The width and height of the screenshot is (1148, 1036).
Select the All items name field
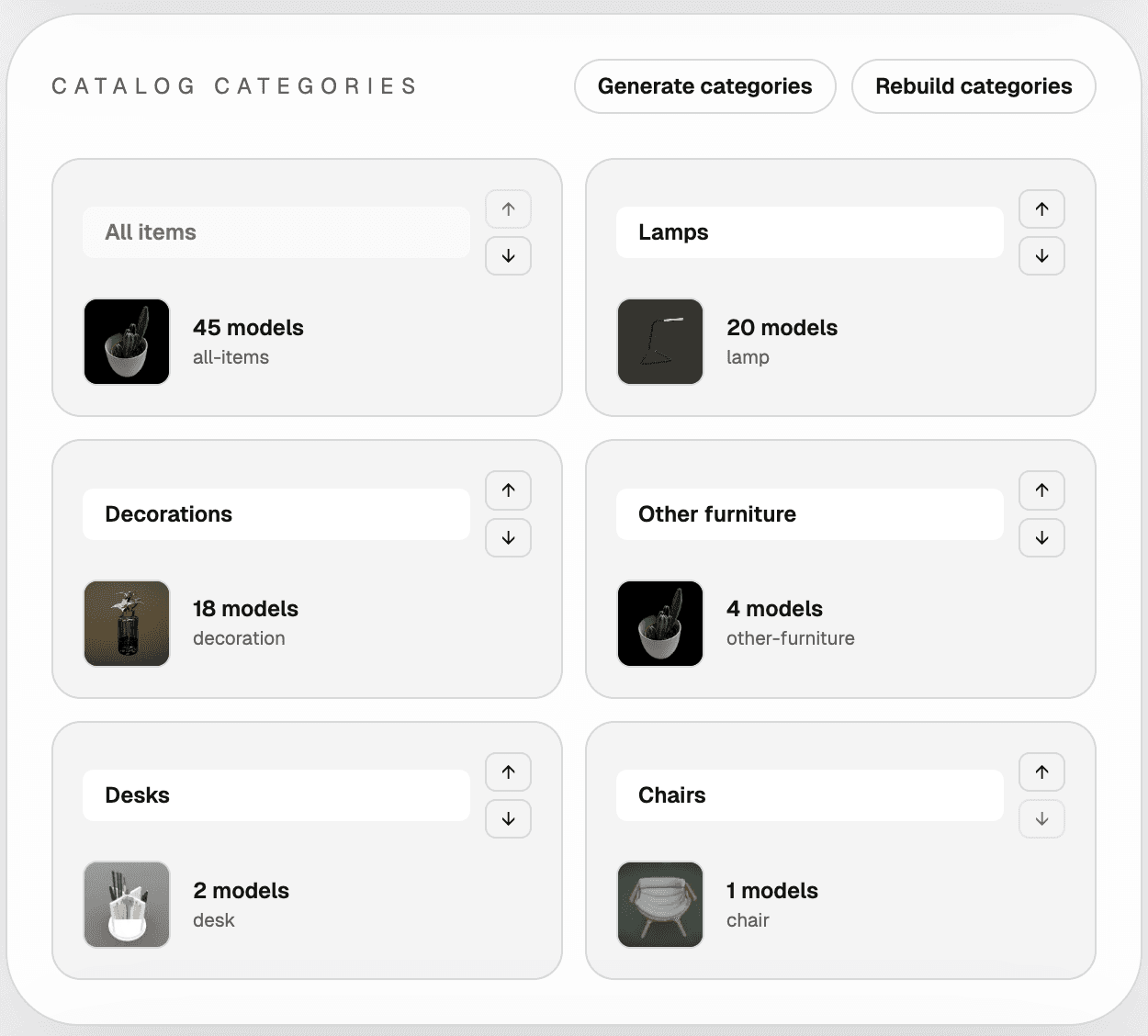pos(276,232)
